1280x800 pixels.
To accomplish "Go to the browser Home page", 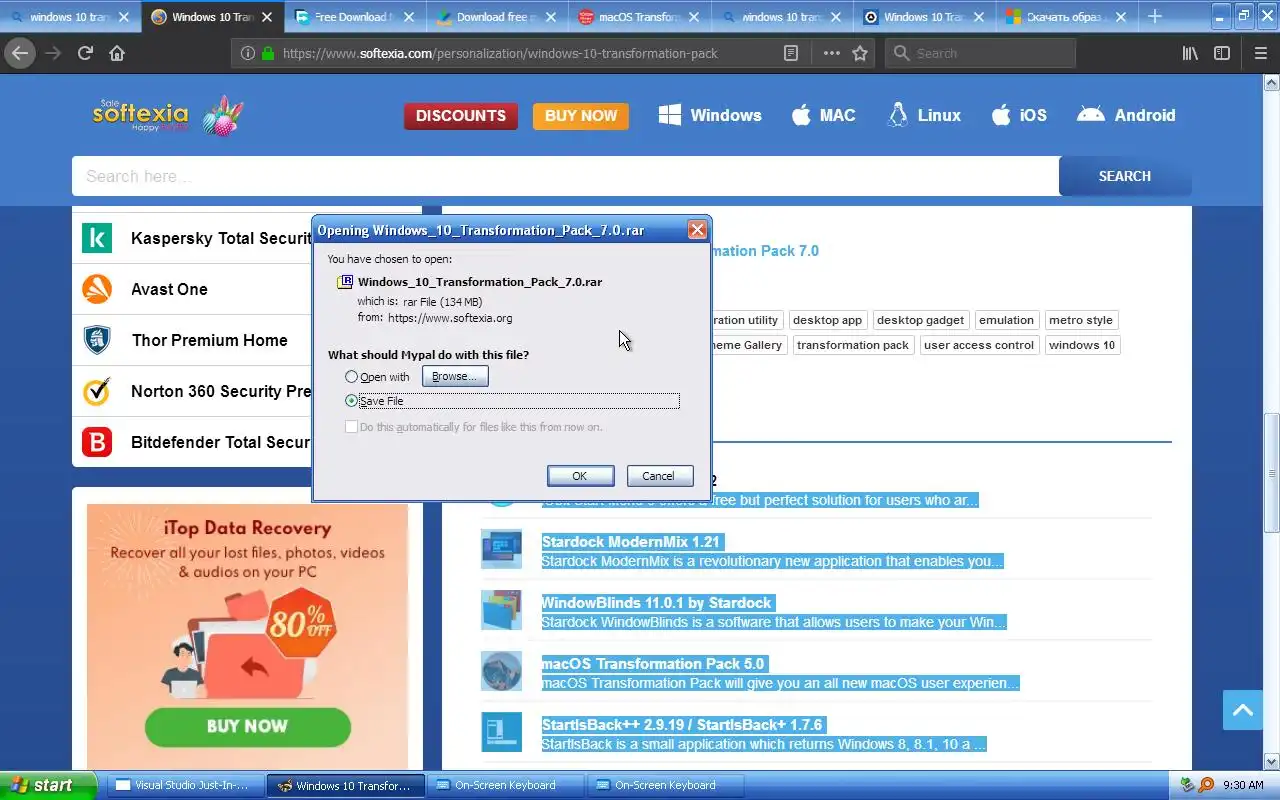I will [x=117, y=53].
